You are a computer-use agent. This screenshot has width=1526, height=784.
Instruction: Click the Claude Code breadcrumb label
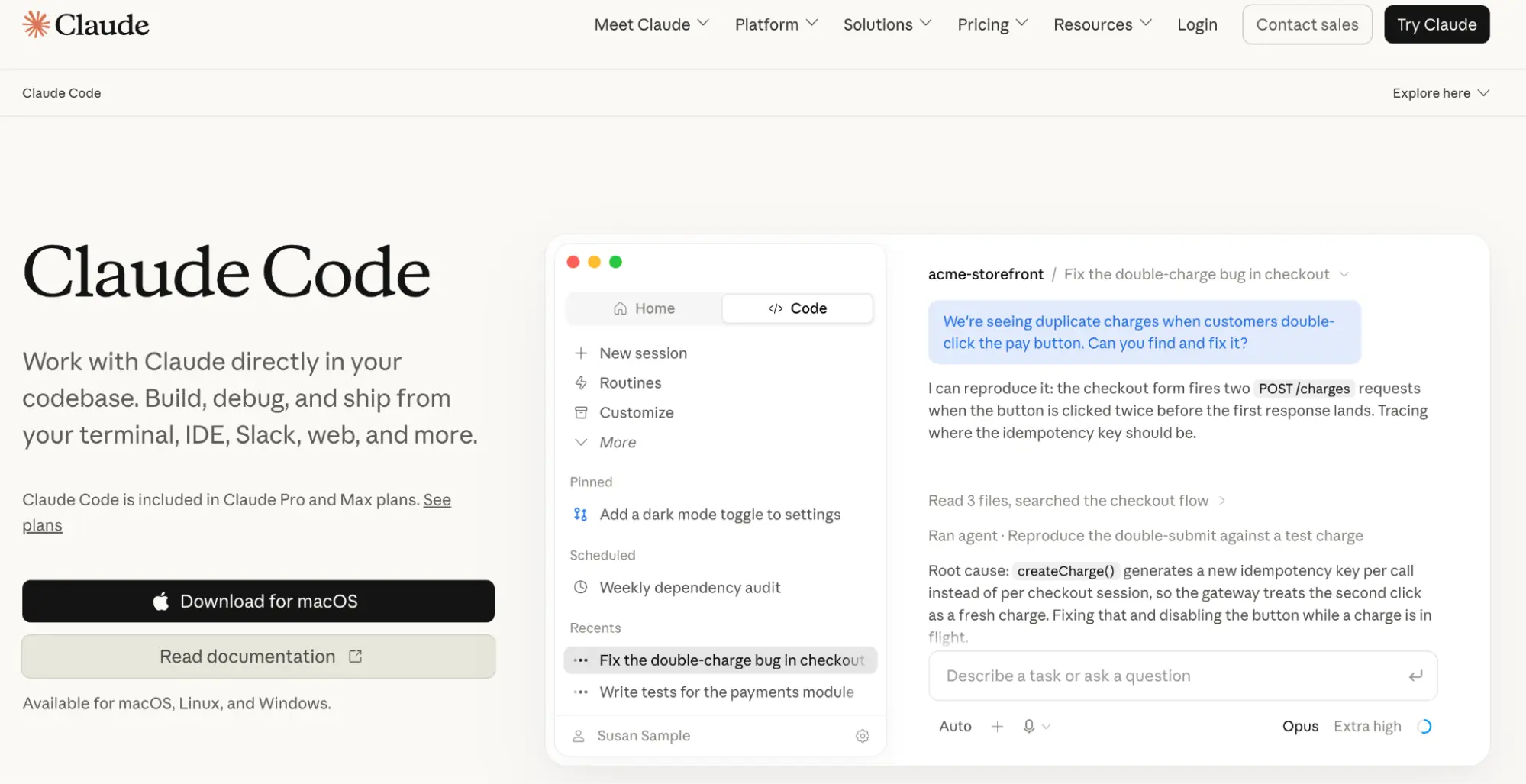pos(62,93)
